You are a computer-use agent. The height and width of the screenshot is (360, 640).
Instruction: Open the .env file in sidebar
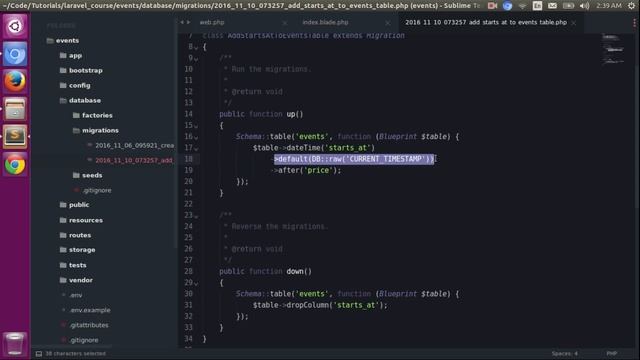pyautogui.click(x=76, y=295)
